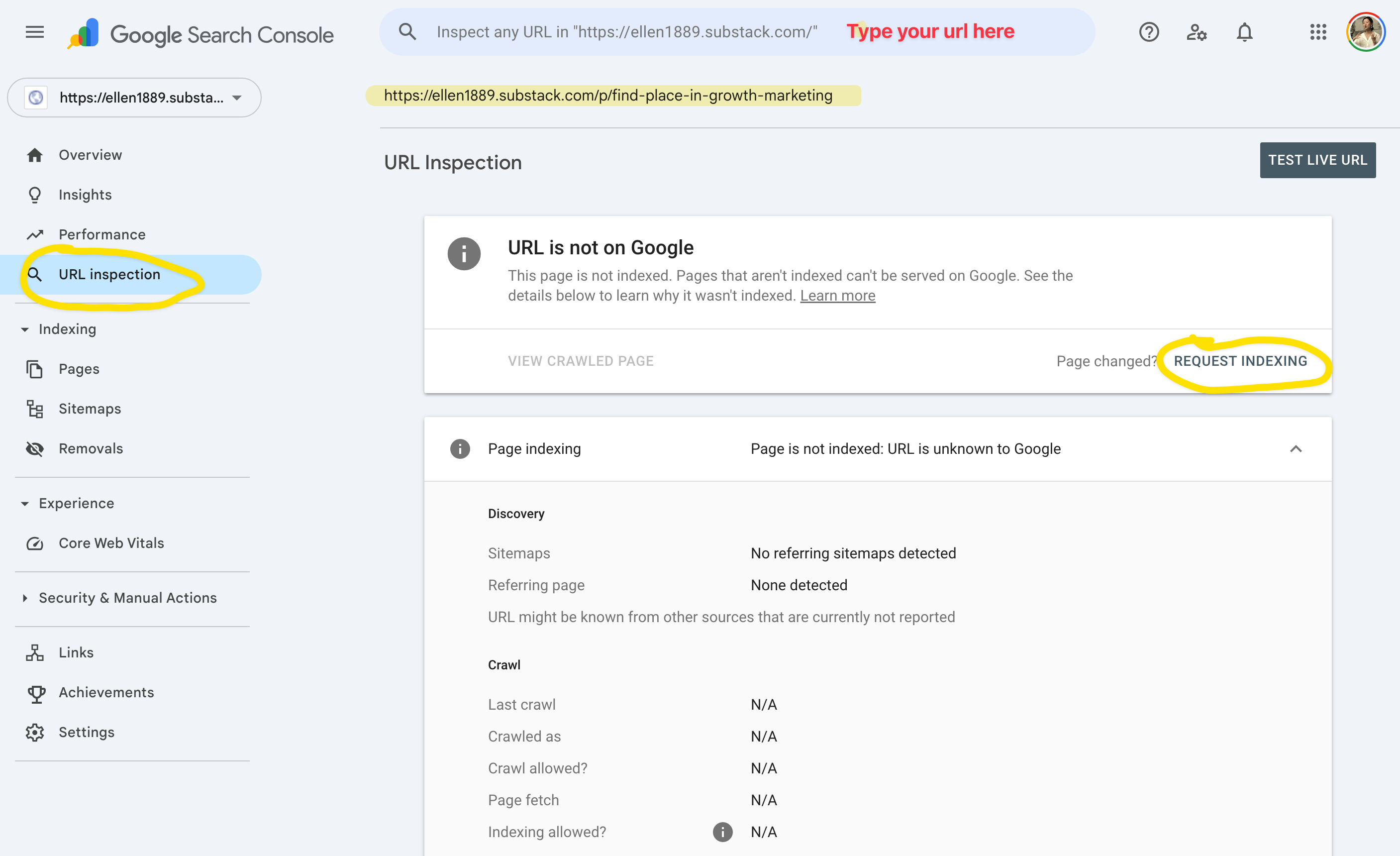Click the TEST LIVE URL button

point(1317,160)
